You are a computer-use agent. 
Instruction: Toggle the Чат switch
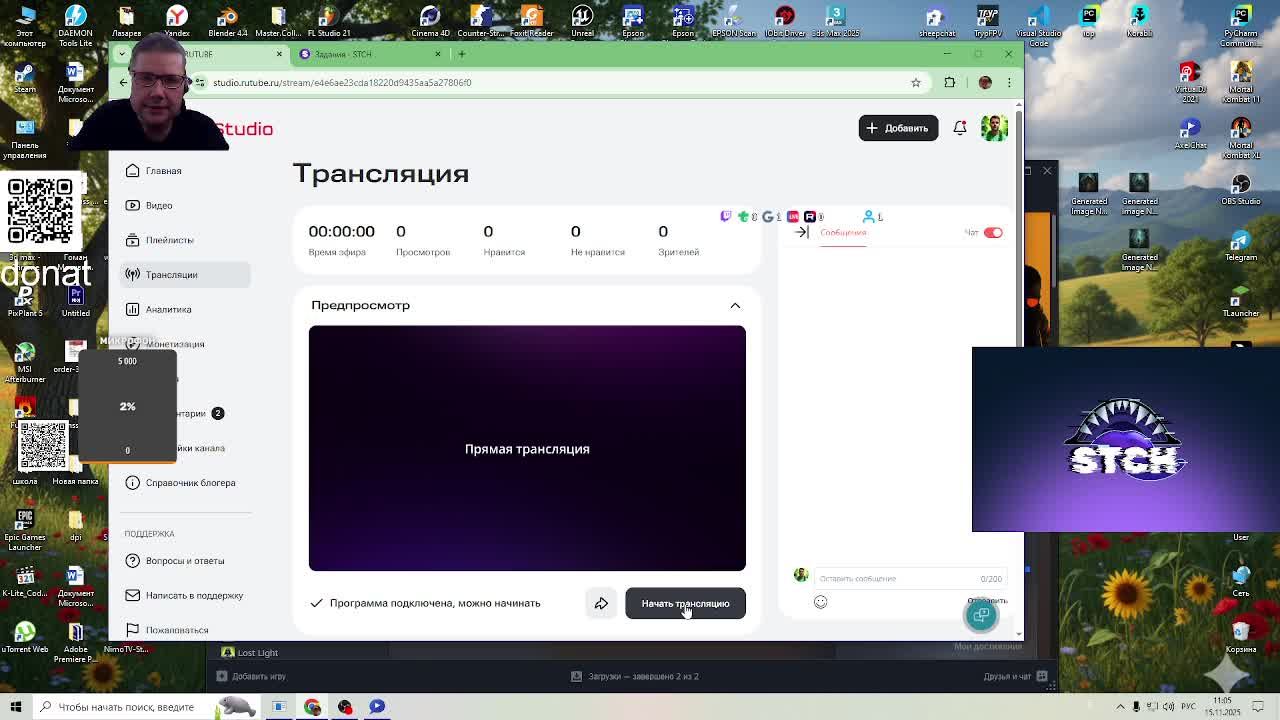pyautogui.click(x=992, y=232)
